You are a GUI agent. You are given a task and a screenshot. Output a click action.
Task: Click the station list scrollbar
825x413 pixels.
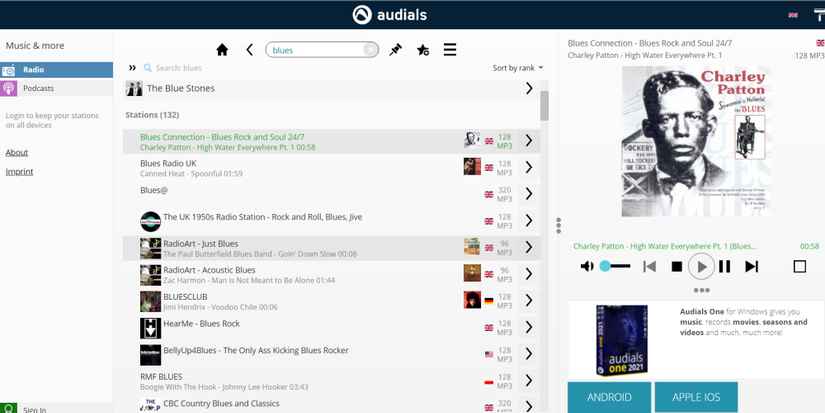pyautogui.click(x=544, y=105)
